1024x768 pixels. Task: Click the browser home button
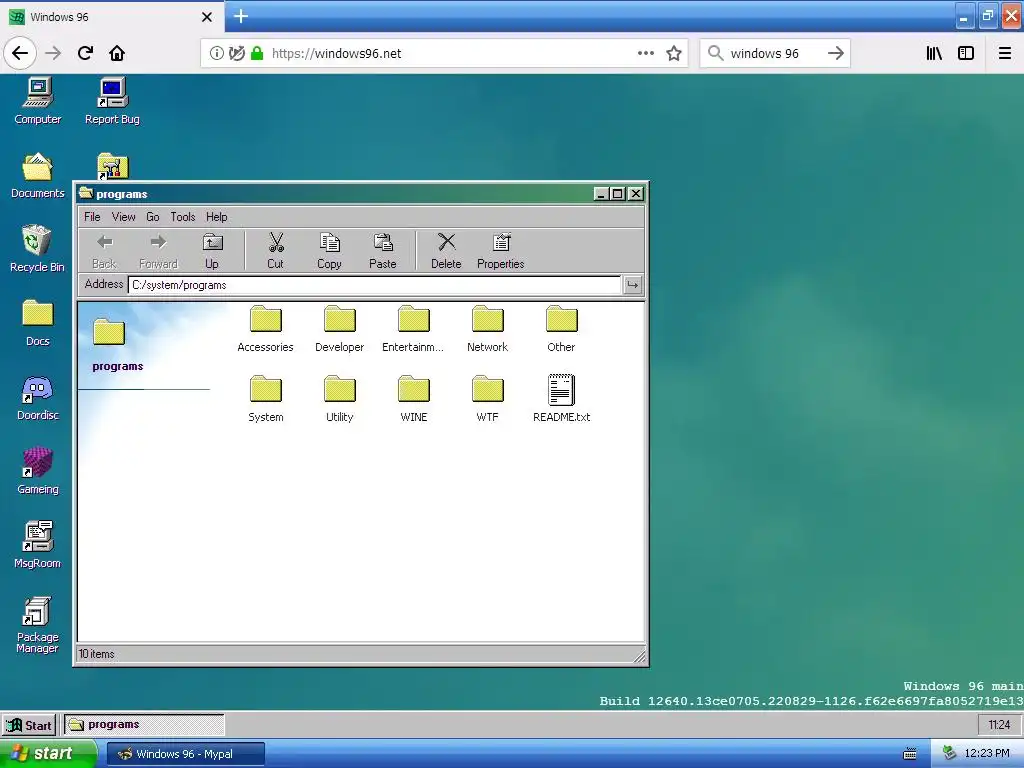click(x=117, y=53)
